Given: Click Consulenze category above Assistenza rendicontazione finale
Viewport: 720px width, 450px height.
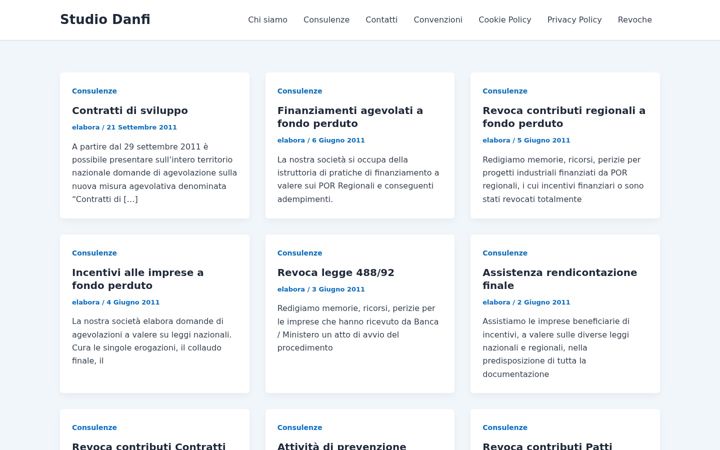Looking at the screenshot, I should pos(505,253).
